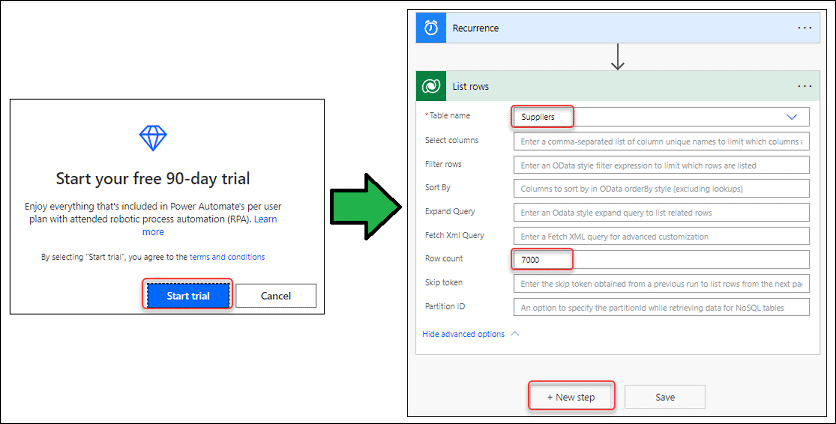Click the Row count label
836x424 pixels.
(444, 258)
